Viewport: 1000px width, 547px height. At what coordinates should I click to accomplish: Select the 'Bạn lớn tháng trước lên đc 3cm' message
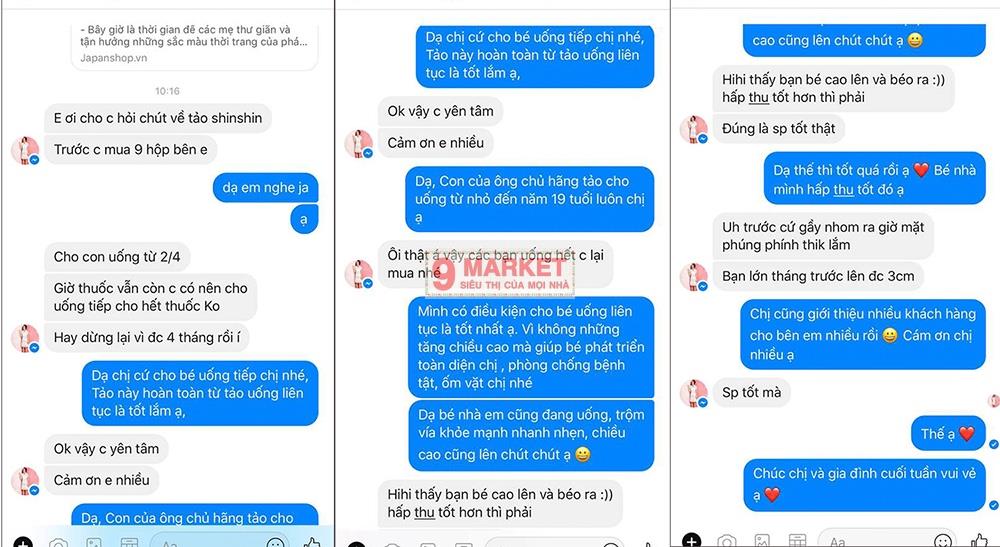click(818, 277)
